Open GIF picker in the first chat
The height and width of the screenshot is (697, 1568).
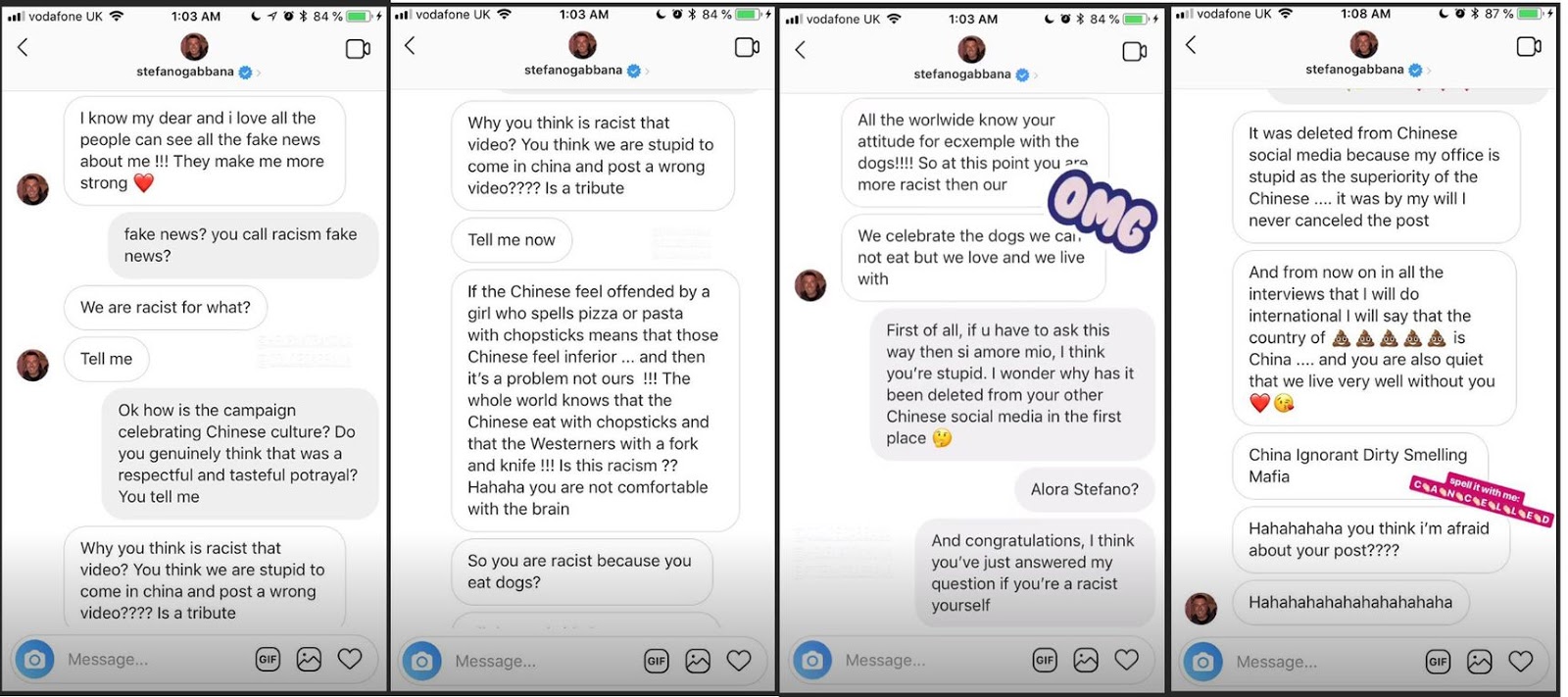(x=268, y=660)
